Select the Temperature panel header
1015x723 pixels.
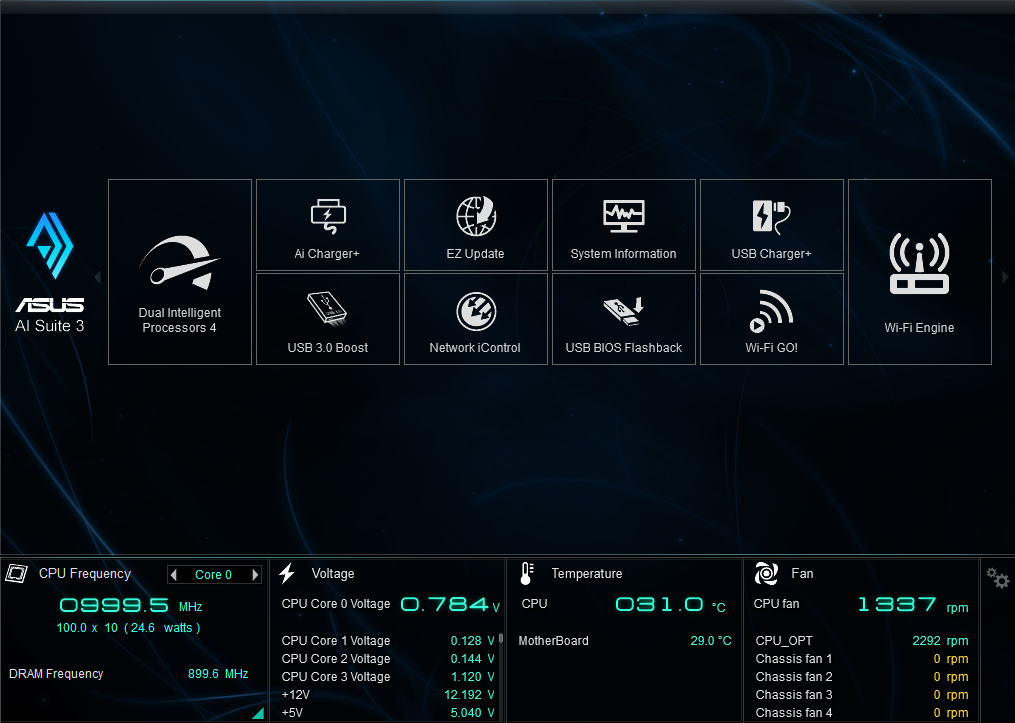586,574
